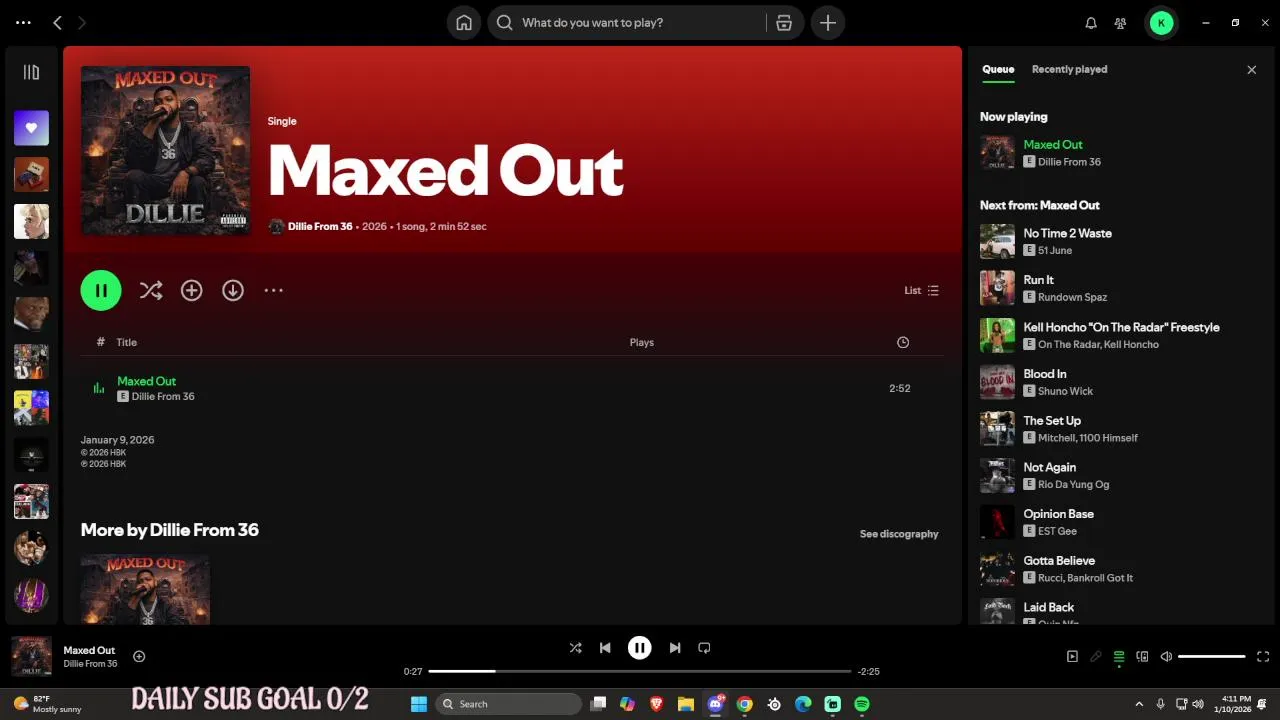Toggle the Queue icon in player bar
This screenshot has height=720, width=1280.
1119,657
